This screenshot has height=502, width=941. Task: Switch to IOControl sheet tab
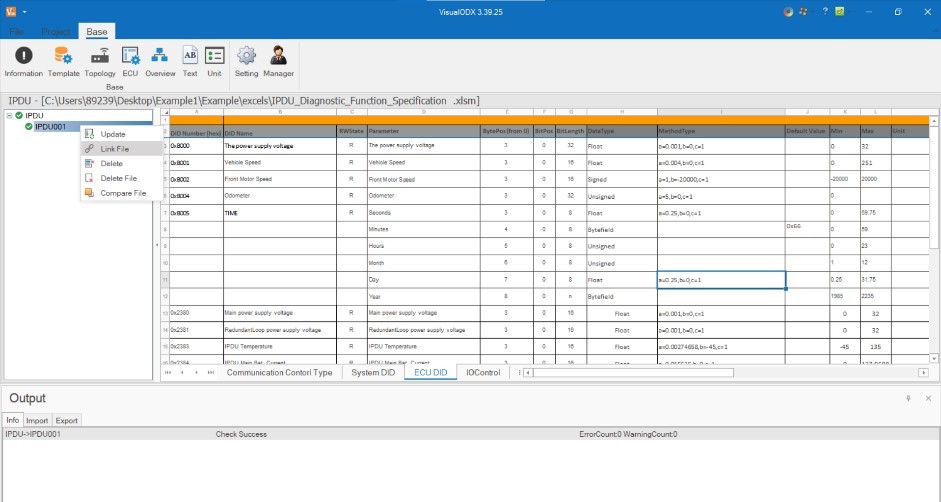click(483, 372)
